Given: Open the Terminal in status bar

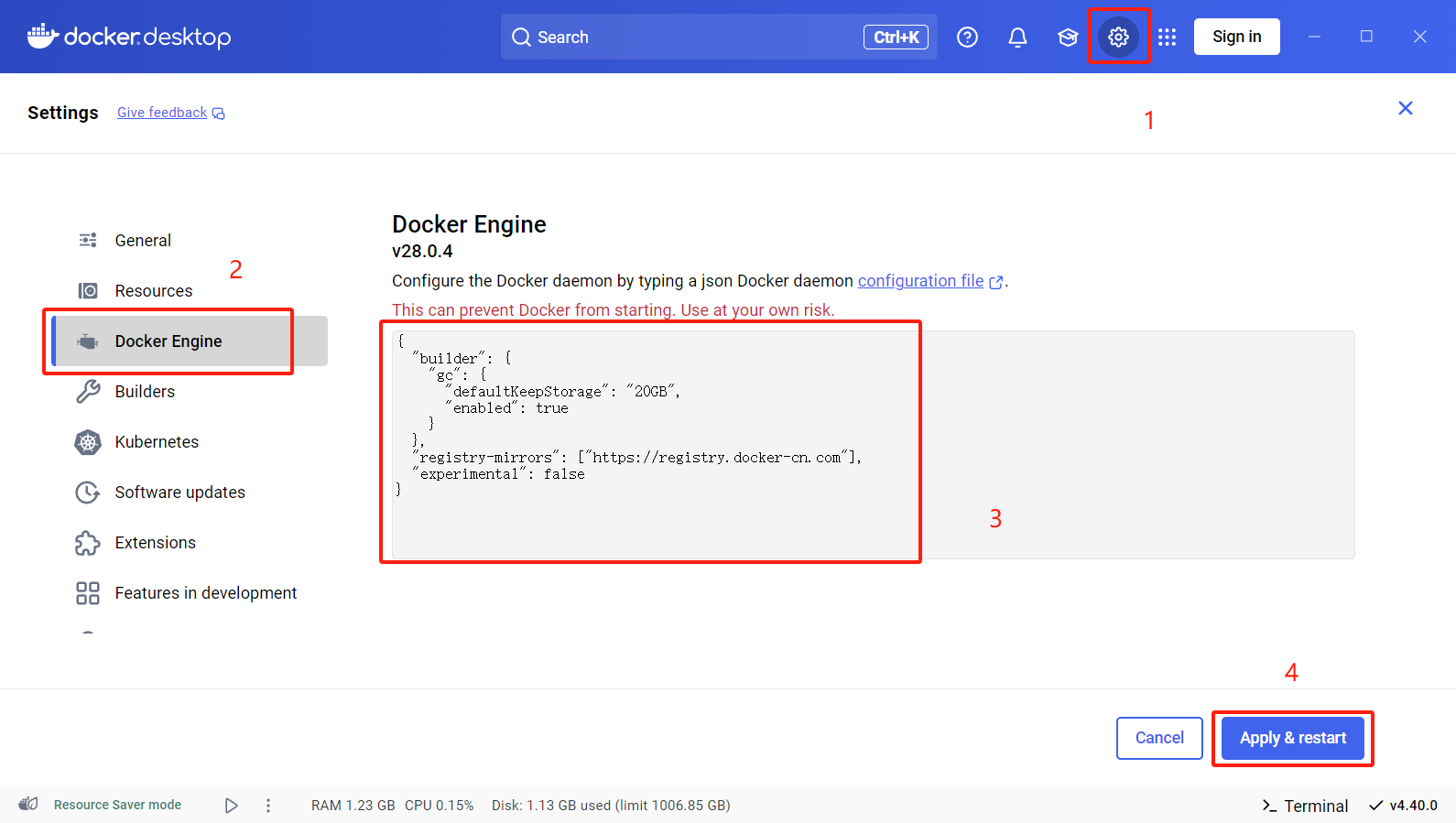Looking at the screenshot, I should click(1305, 806).
